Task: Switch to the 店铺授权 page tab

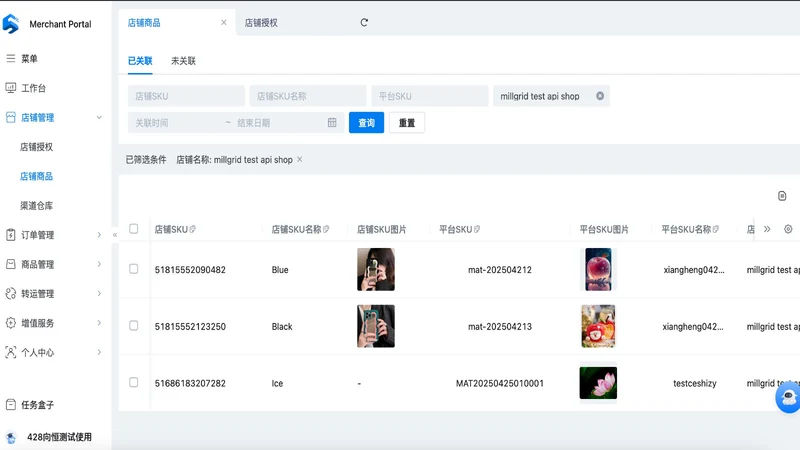Action: [261, 22]
